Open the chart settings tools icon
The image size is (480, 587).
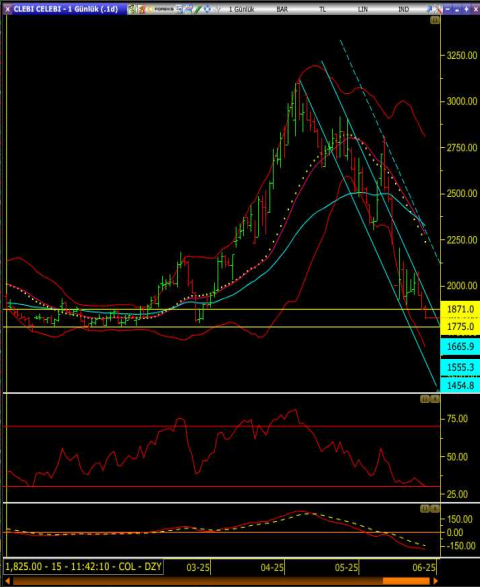point(438,9)
